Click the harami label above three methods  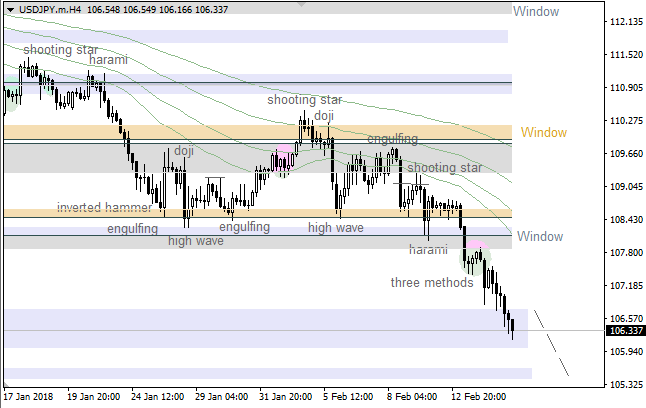(x=428, y=249)
